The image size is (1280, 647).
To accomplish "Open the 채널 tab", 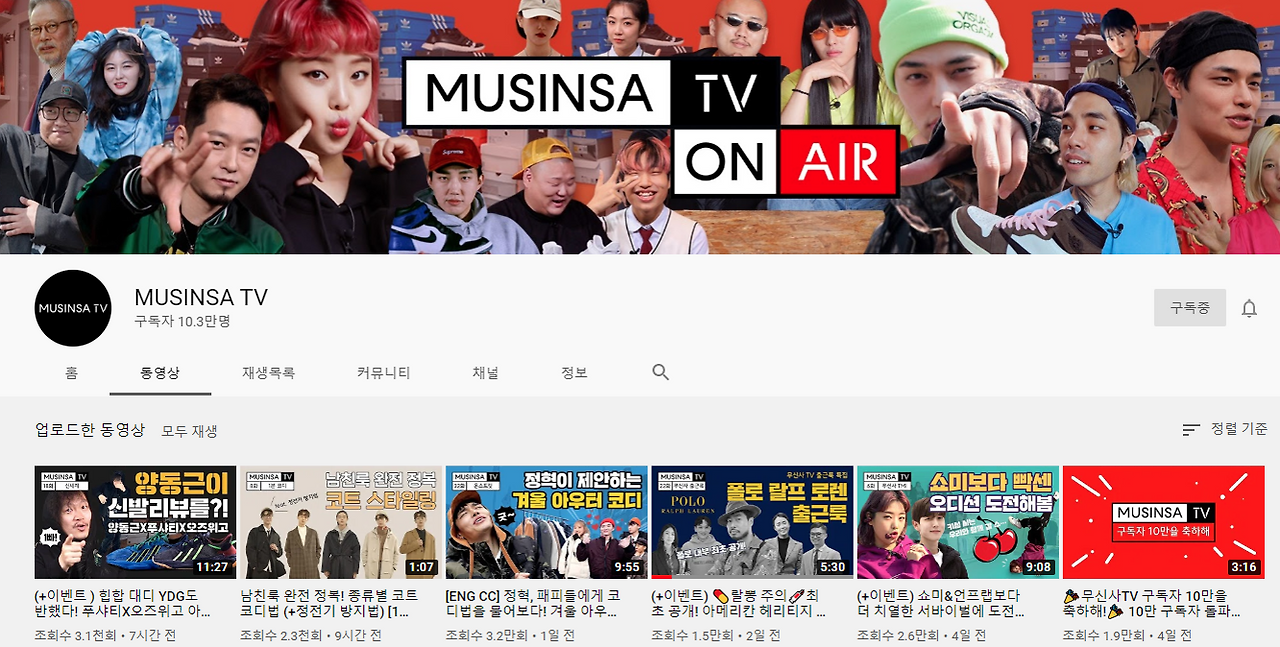I will click(486, 372).
